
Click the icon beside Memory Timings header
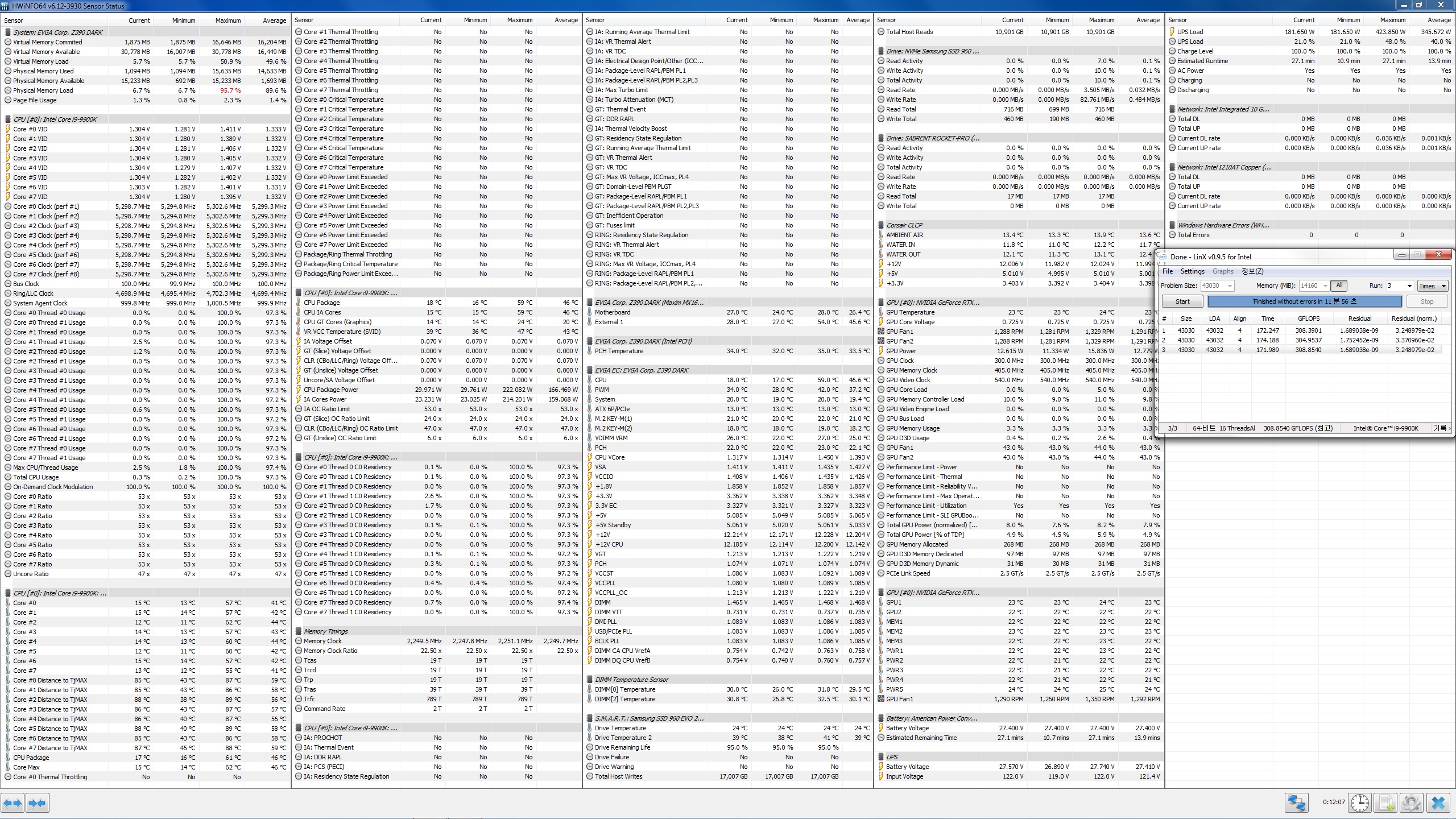click(x=299, y=631)
